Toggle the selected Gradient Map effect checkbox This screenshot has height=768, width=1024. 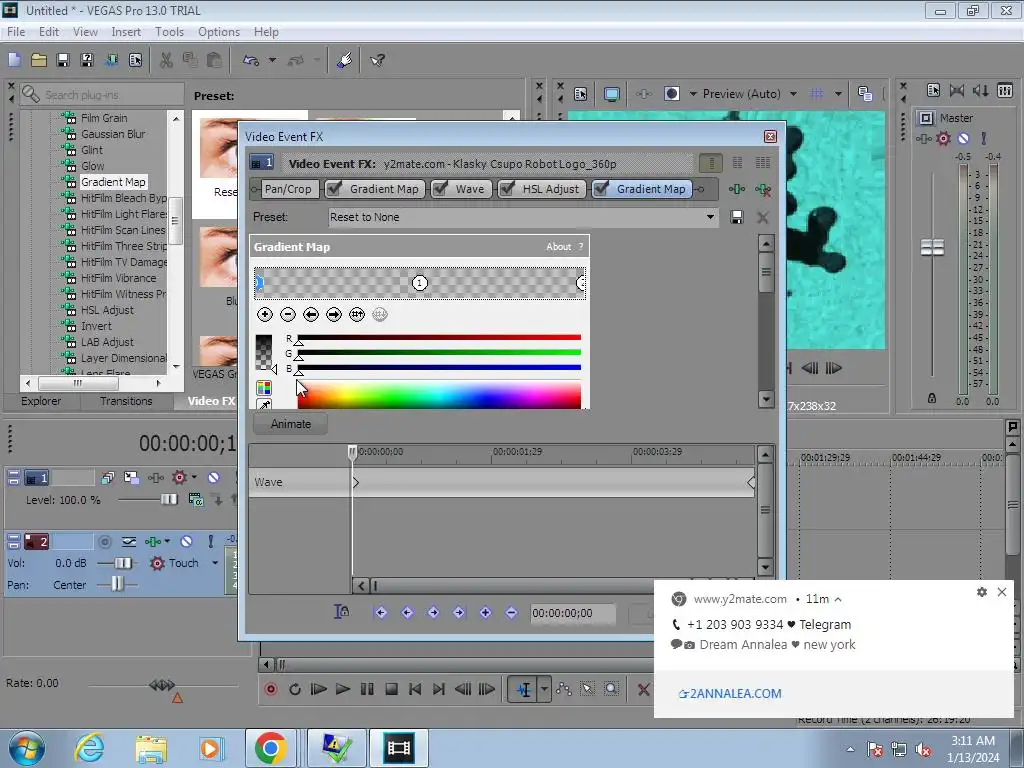[601, 189]
